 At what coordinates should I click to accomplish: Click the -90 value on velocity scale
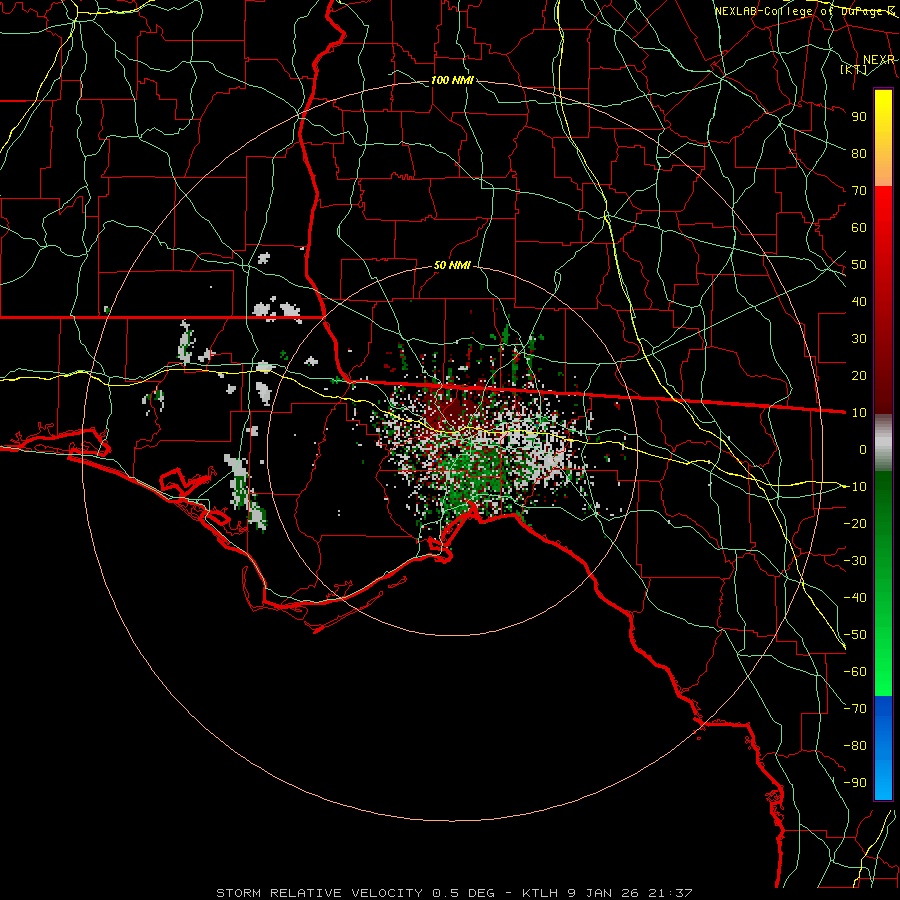(x=855, y=783)
